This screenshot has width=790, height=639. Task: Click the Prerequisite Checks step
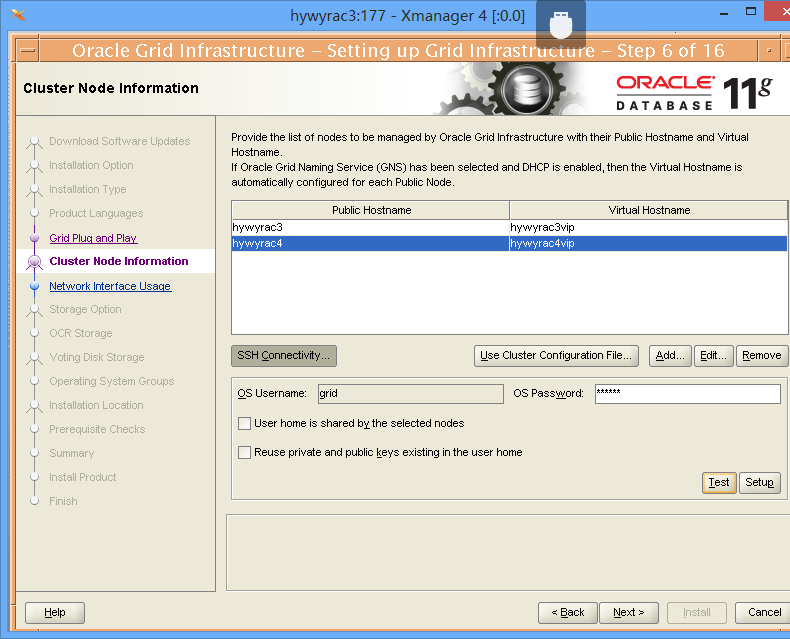tap(97, 429)
